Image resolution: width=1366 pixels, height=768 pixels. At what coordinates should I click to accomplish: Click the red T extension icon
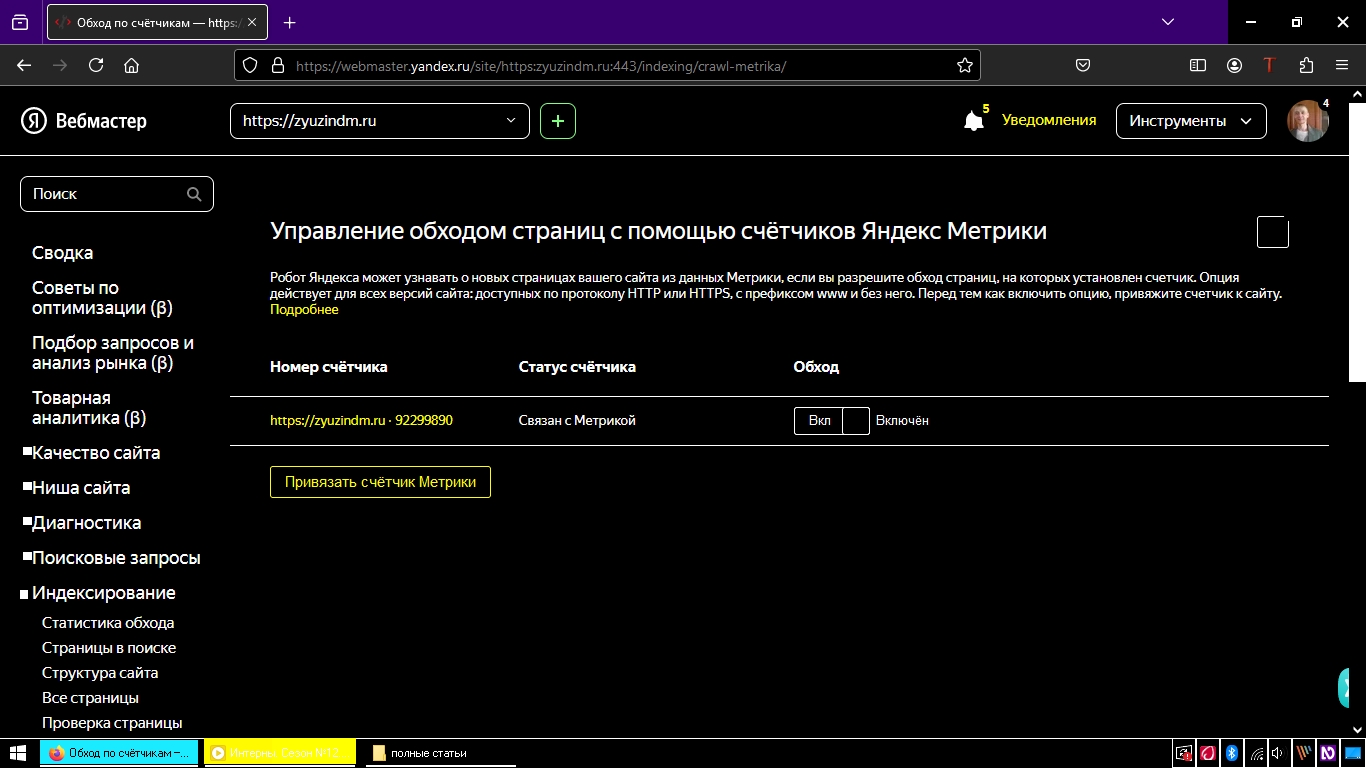coord(1270,65)
